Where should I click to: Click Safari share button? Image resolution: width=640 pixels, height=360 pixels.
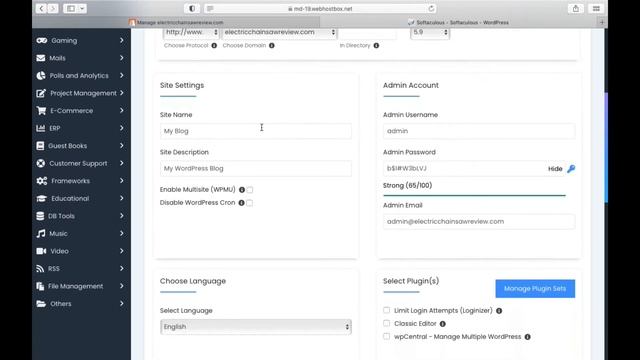(576, 8)
